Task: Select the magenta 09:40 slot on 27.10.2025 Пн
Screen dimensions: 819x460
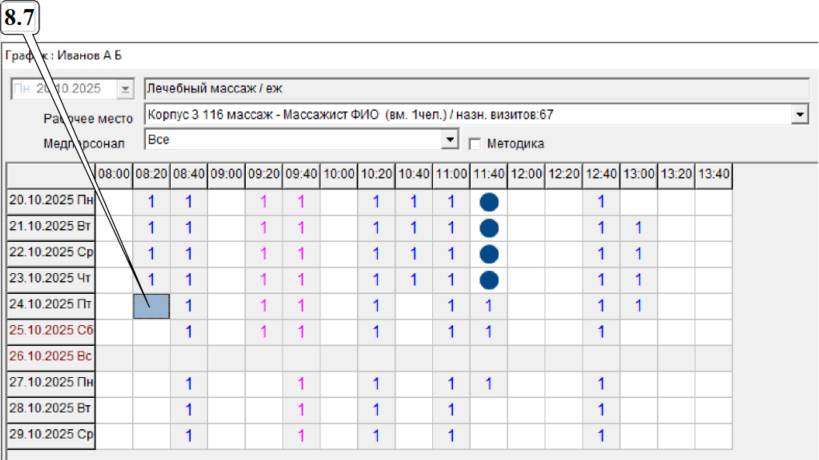Action: (x=301, y=383)
